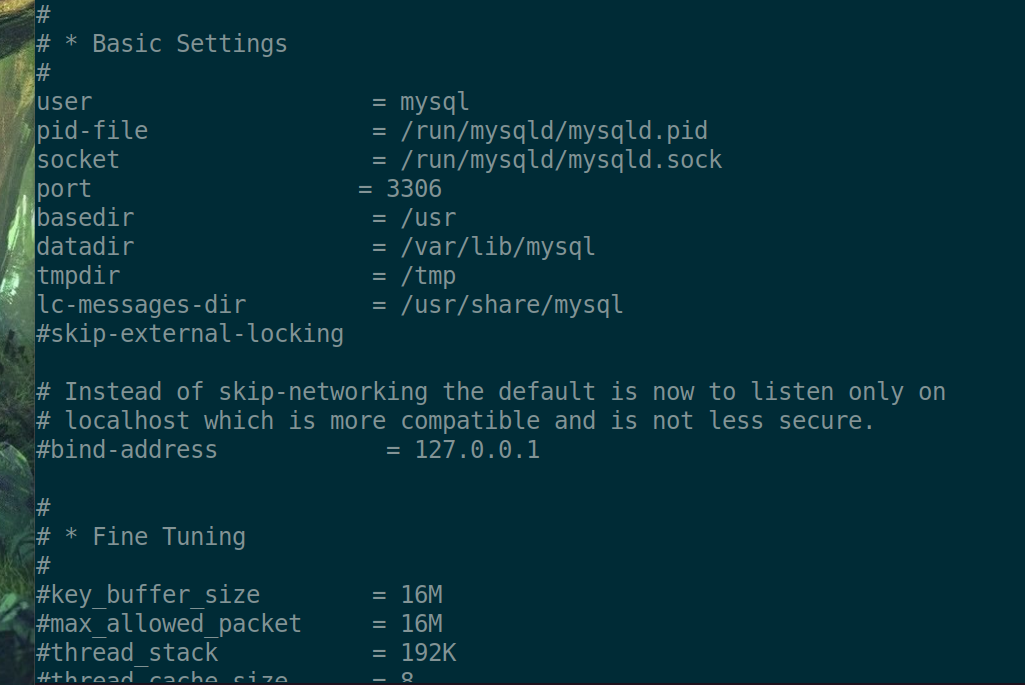Viewport: 1025px width, 685px height.
Task: Click the port value 3306
Action: click(414, 189)
